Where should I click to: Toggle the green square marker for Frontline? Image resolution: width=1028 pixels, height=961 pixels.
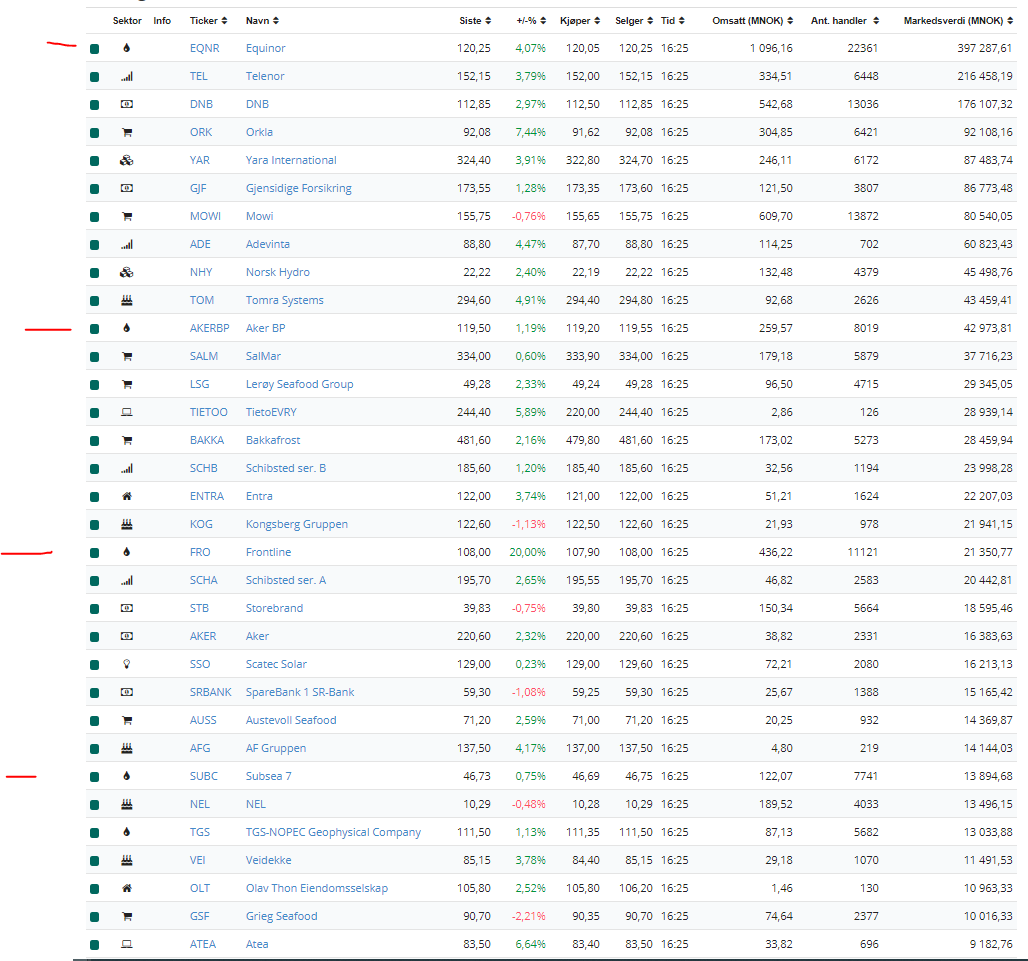(94, 553)
